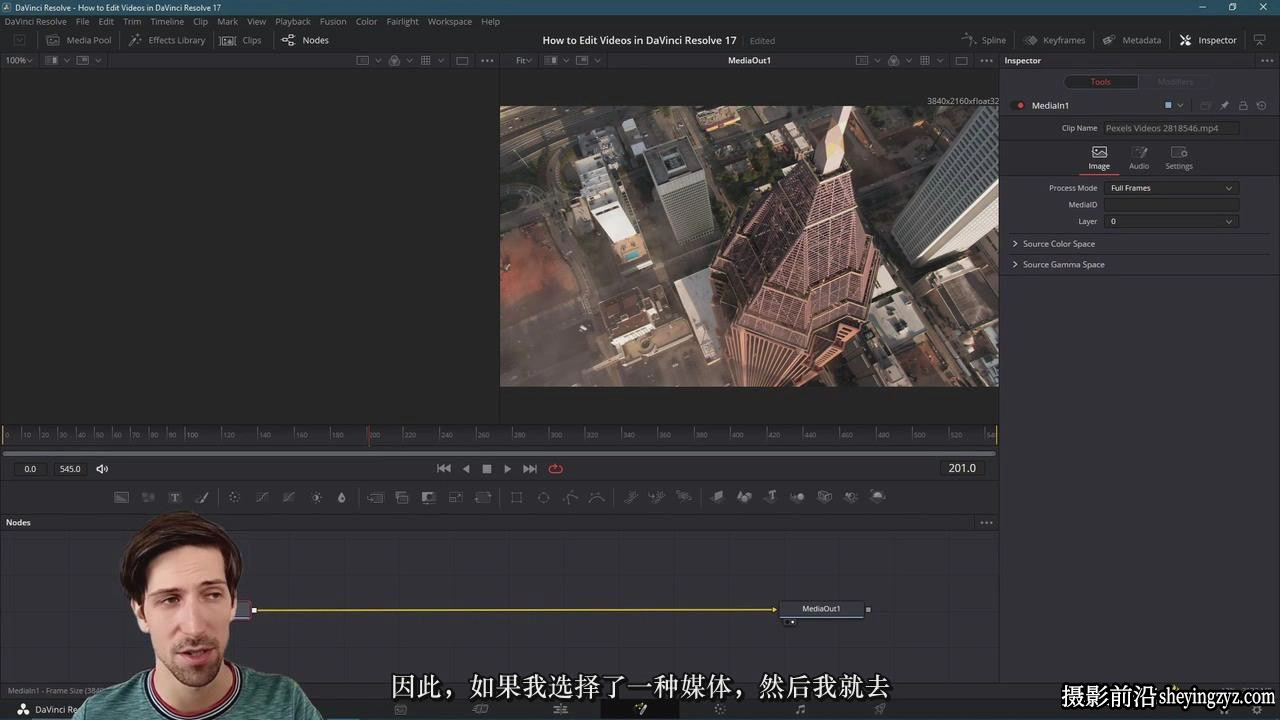This screenshot has width=1280, height=720.
Task: Lock the MediaIn1 tool
Action: (x=1243, y=105)
